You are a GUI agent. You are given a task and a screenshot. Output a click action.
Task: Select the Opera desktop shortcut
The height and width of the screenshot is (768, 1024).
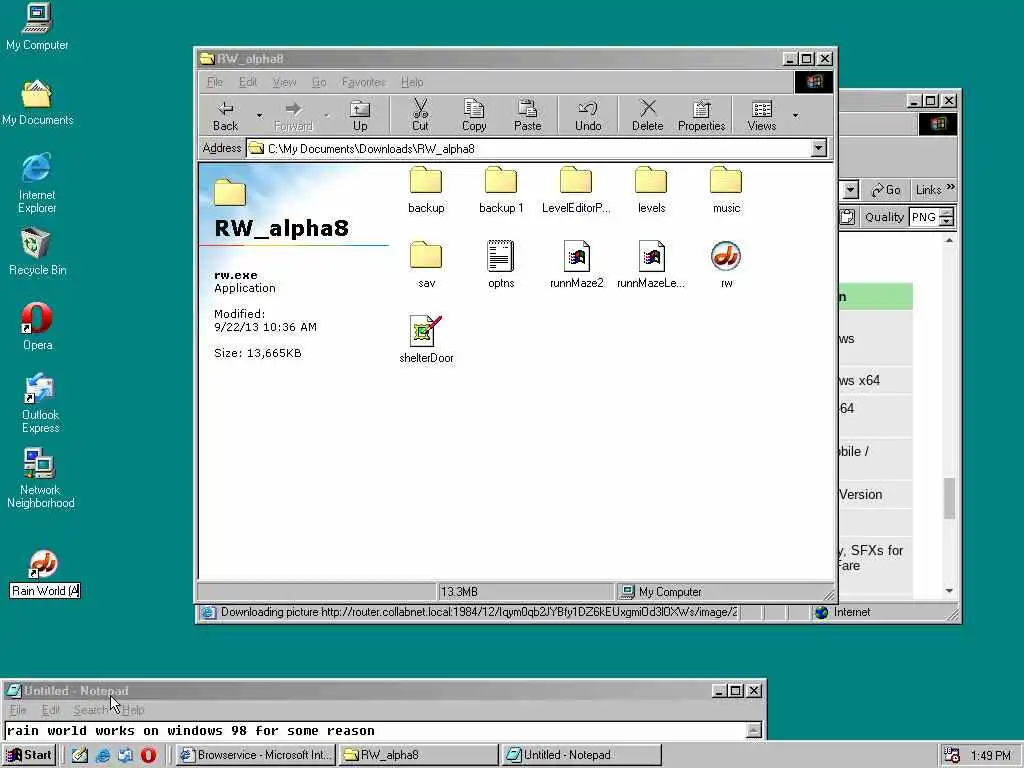coord(37,327)
